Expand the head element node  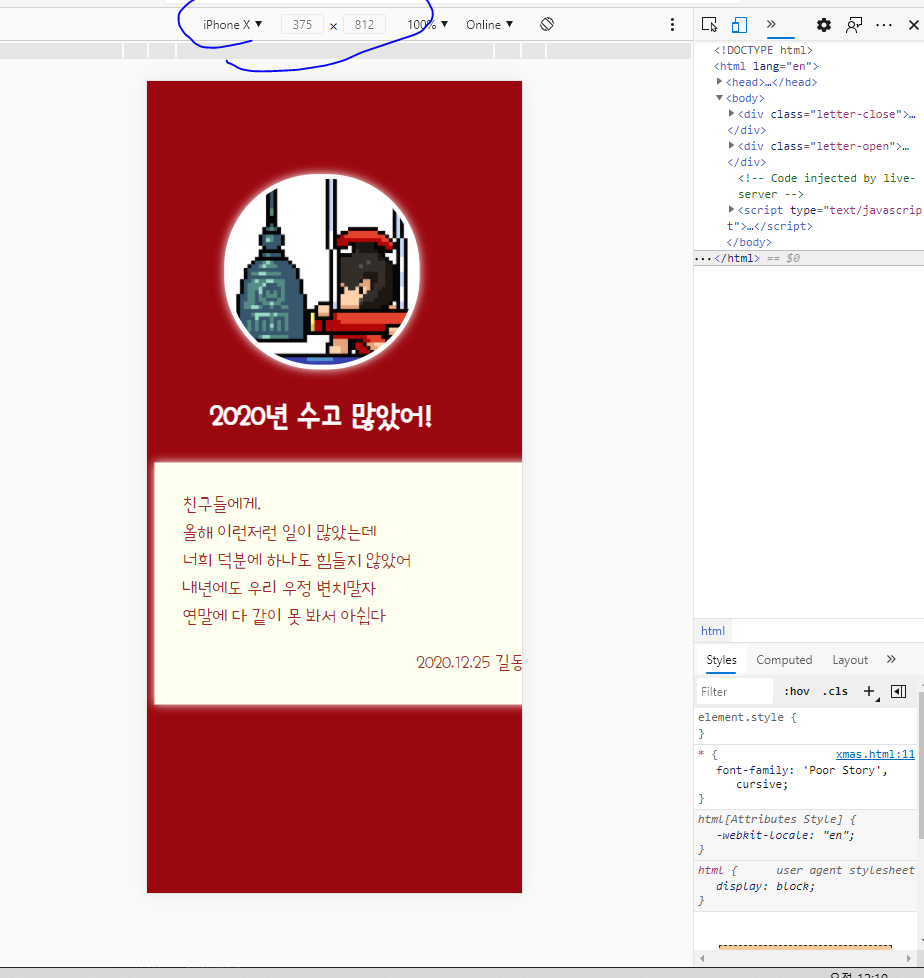coord(719,82)
